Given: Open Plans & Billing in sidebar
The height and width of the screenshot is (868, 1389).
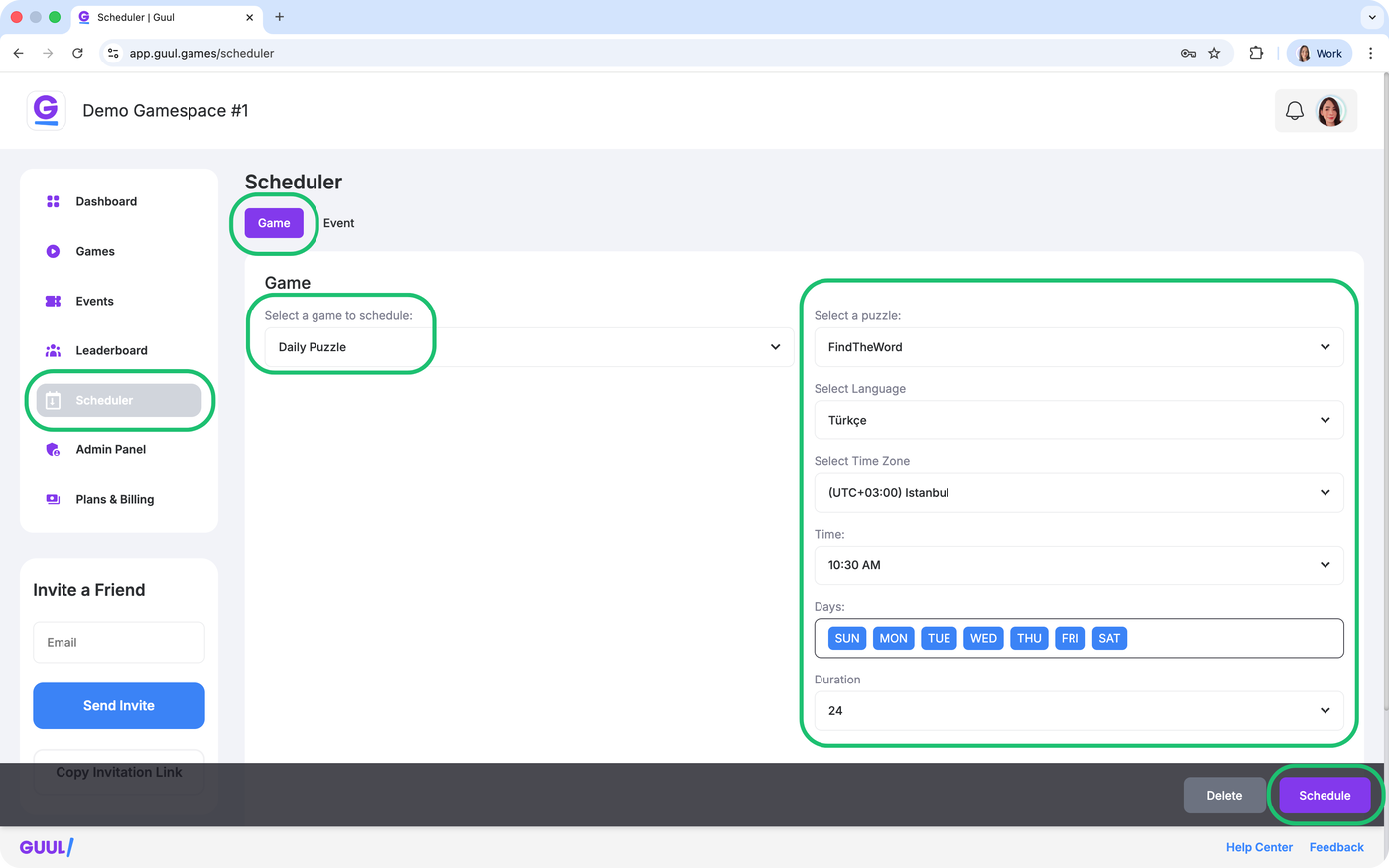Looking at the screenshot, I should (x=119, y=499).
